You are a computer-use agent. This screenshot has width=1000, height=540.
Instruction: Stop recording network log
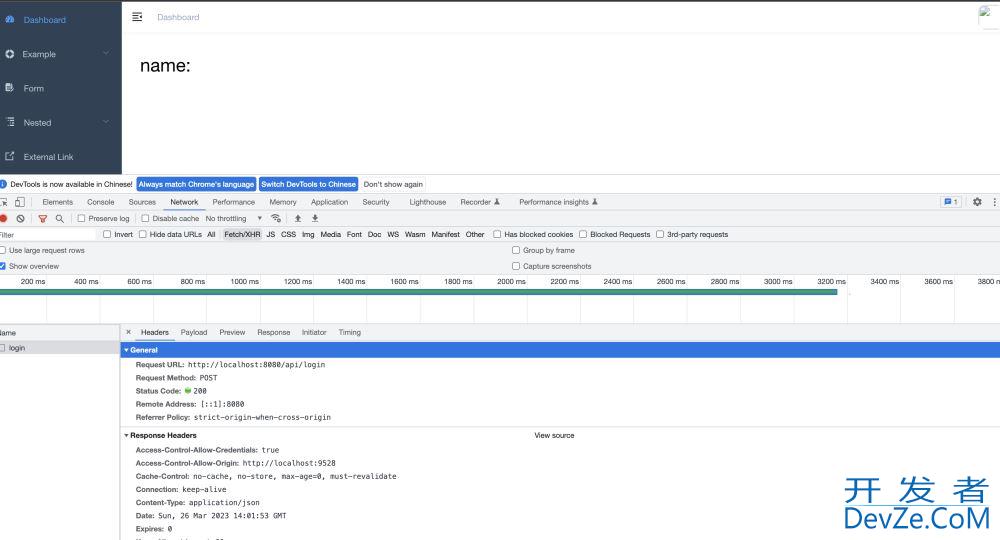coord(3,219)
